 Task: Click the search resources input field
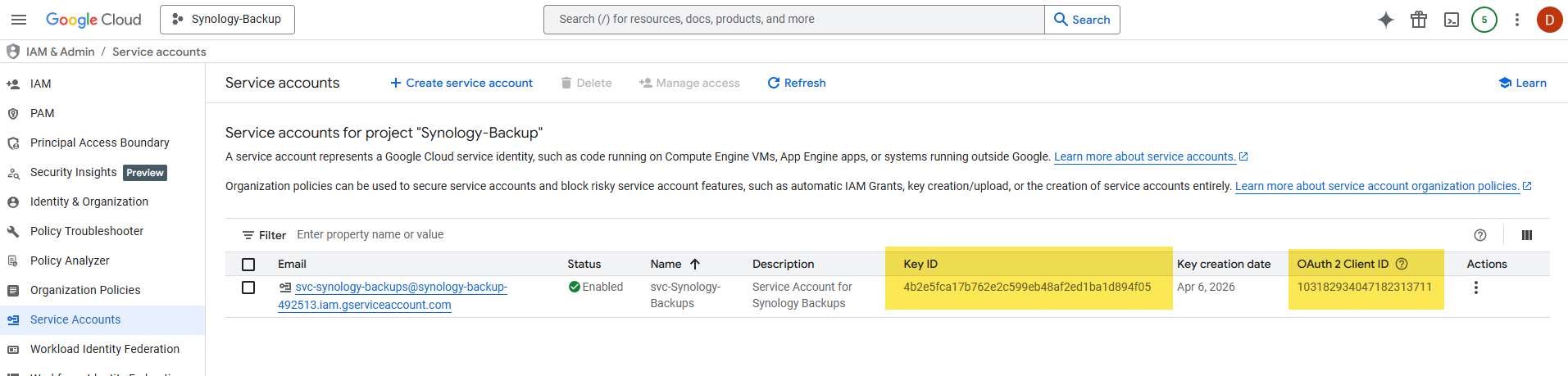click(793, 20)
